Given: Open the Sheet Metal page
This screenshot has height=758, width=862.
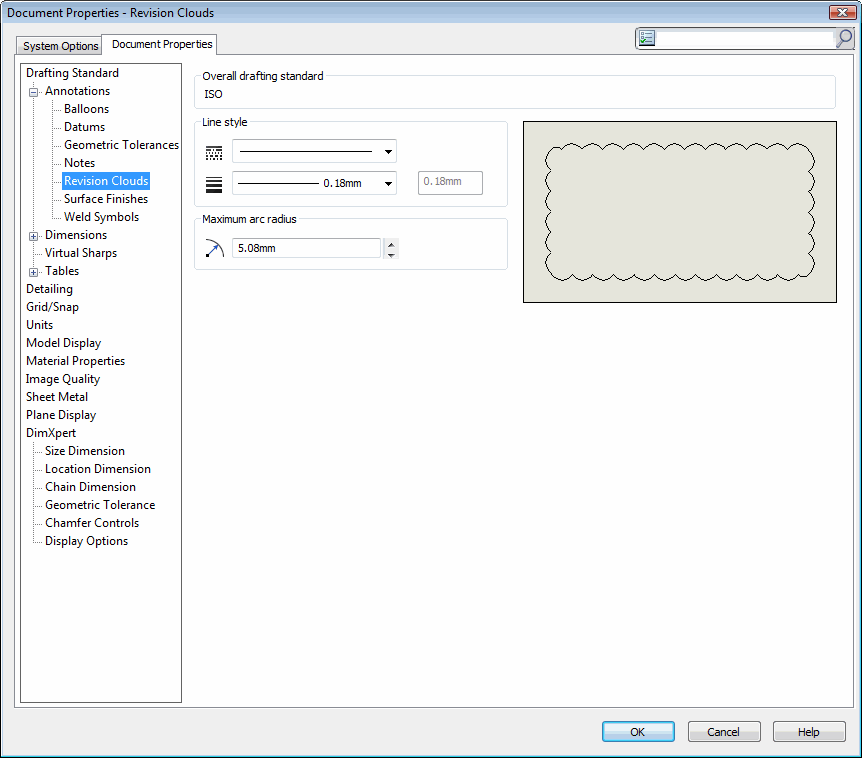Looking at the screenshot, I should pos(57,397).
